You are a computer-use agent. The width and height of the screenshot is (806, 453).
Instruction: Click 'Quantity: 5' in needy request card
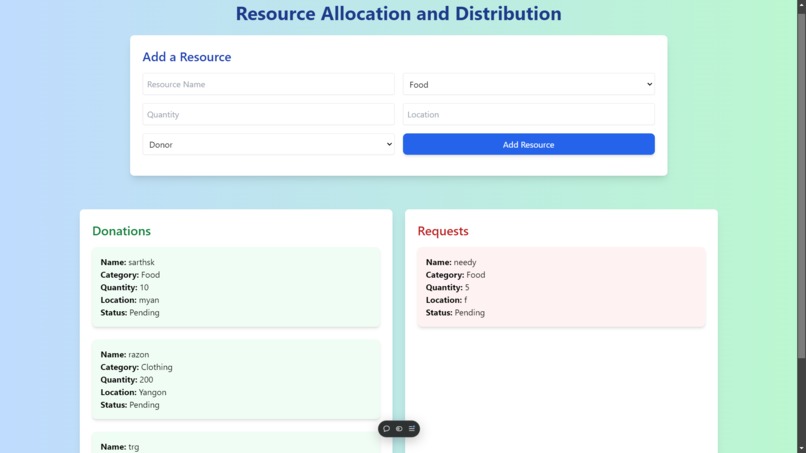click(447, 287)
